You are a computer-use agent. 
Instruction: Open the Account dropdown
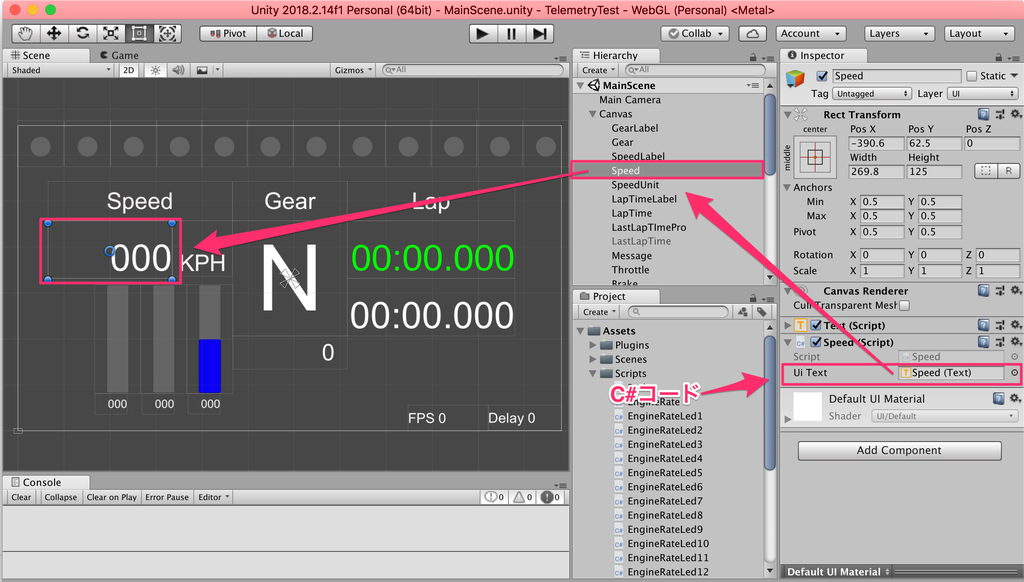810,33
